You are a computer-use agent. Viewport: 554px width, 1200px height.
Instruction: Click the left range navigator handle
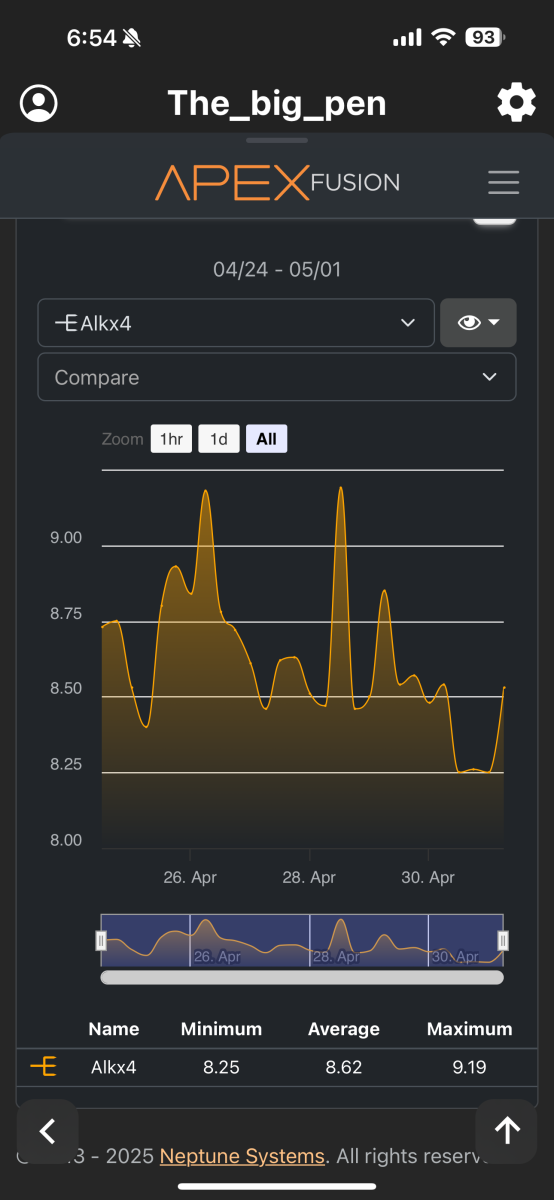click(x=101, y=940)
